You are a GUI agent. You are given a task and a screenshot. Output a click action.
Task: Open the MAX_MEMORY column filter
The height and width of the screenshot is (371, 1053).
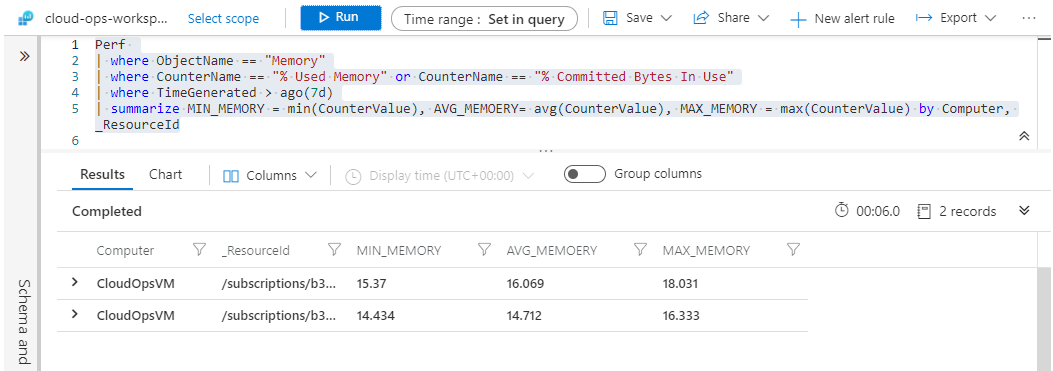point(793,250)
